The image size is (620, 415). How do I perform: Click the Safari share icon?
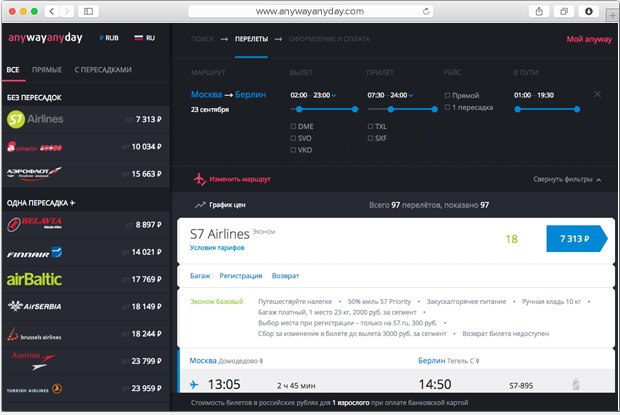pyautogui.click(x=539, y=11)
